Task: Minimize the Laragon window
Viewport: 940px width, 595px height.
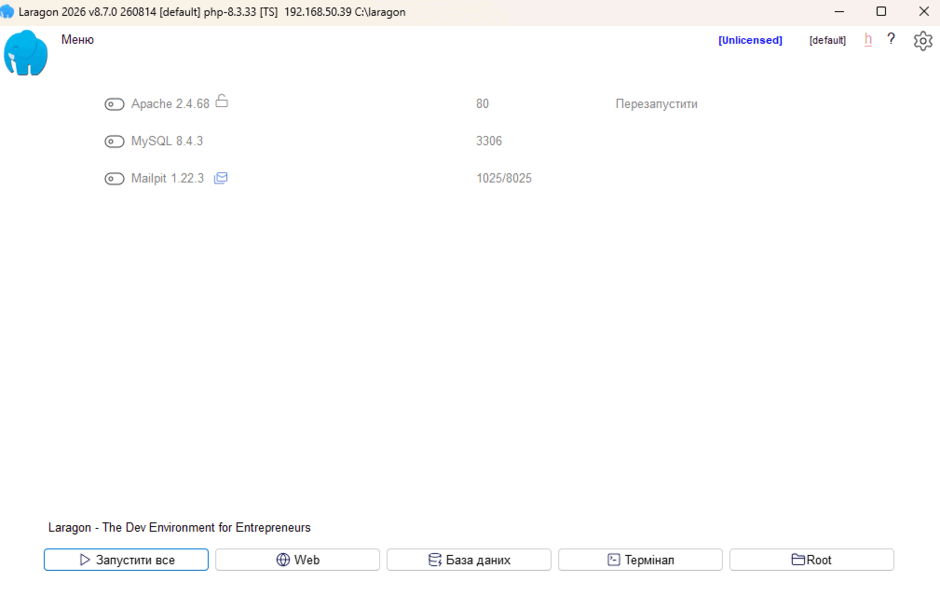Action: (839, 11)
